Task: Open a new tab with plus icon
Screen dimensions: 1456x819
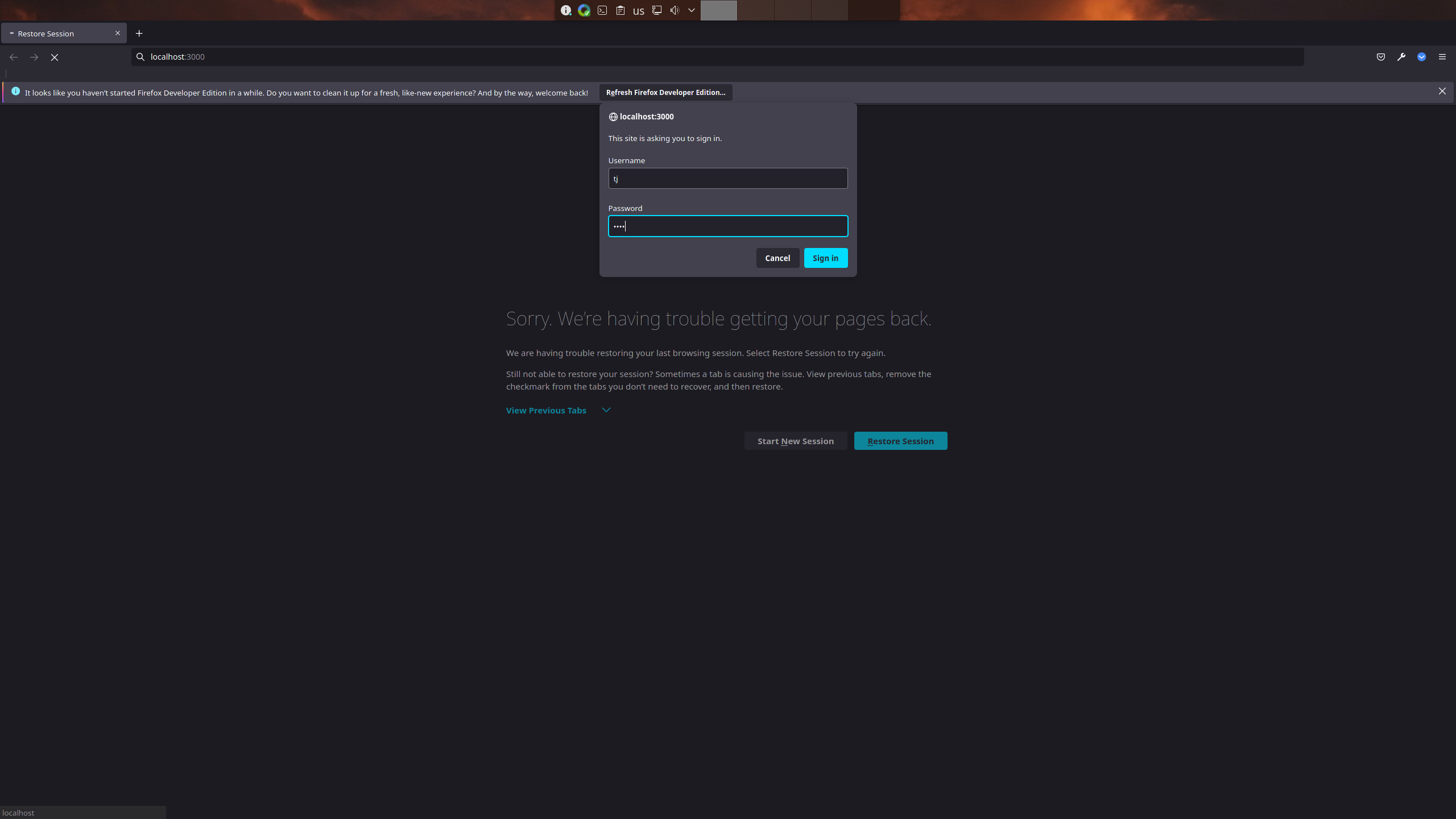Action: (x=139, y=34)
